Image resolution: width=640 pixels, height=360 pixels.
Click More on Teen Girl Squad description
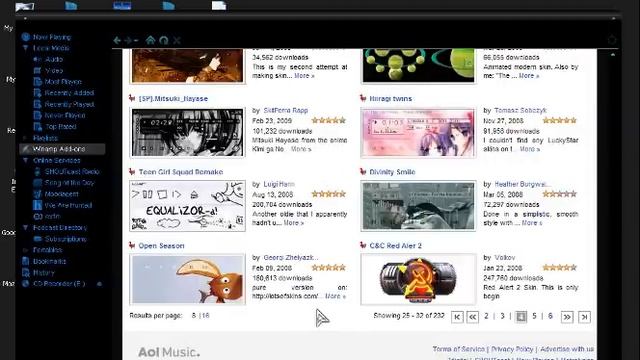(293, 223)
